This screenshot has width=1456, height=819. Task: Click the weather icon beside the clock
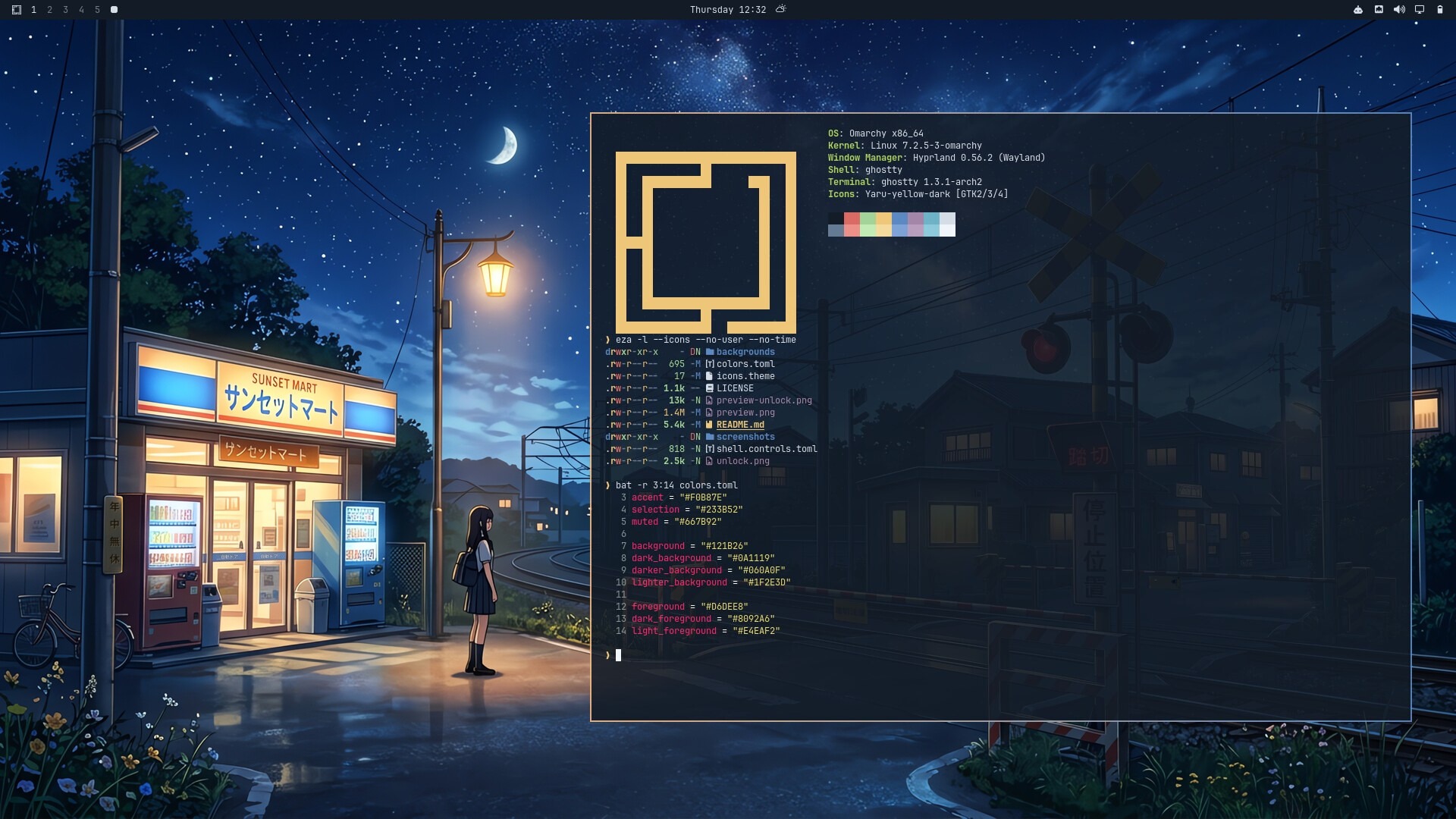pyautogui.click(x=781, y=9)
